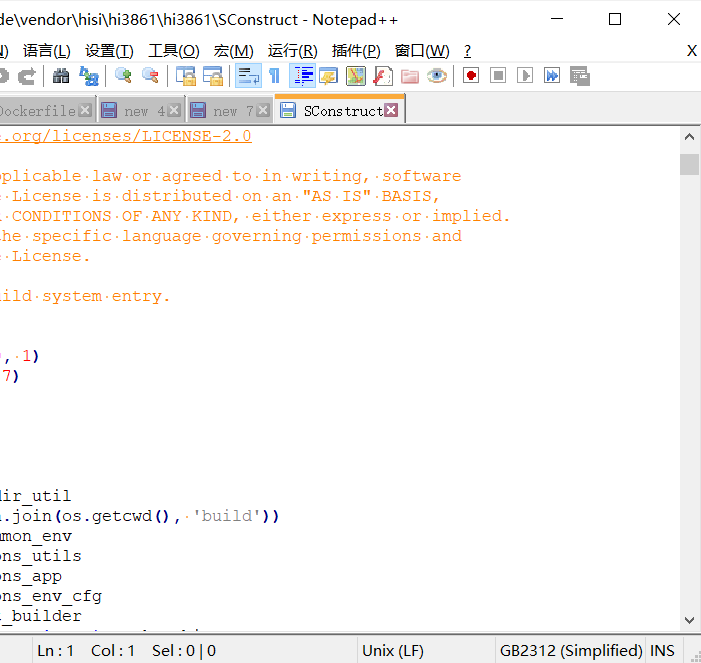Click the word os.getcwd in code
Image resolution: width=701 pixels, height=663 pixels.
107,516
